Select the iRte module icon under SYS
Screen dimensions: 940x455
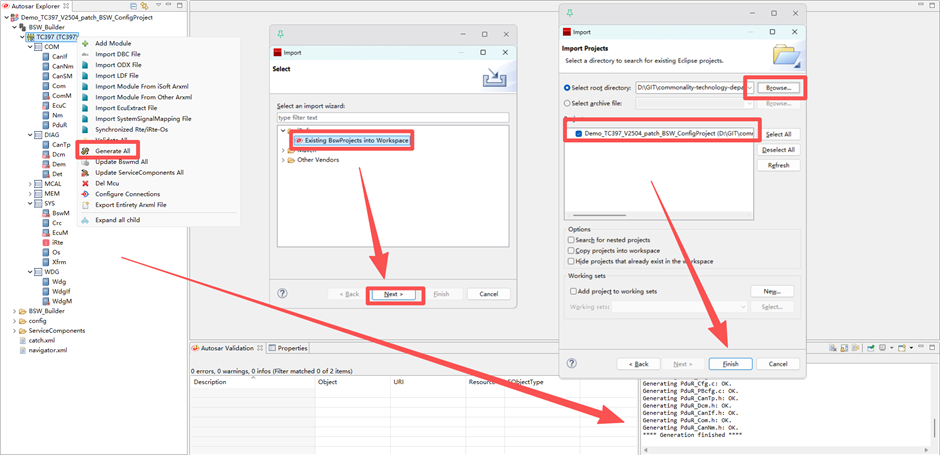tap(46, 243)
